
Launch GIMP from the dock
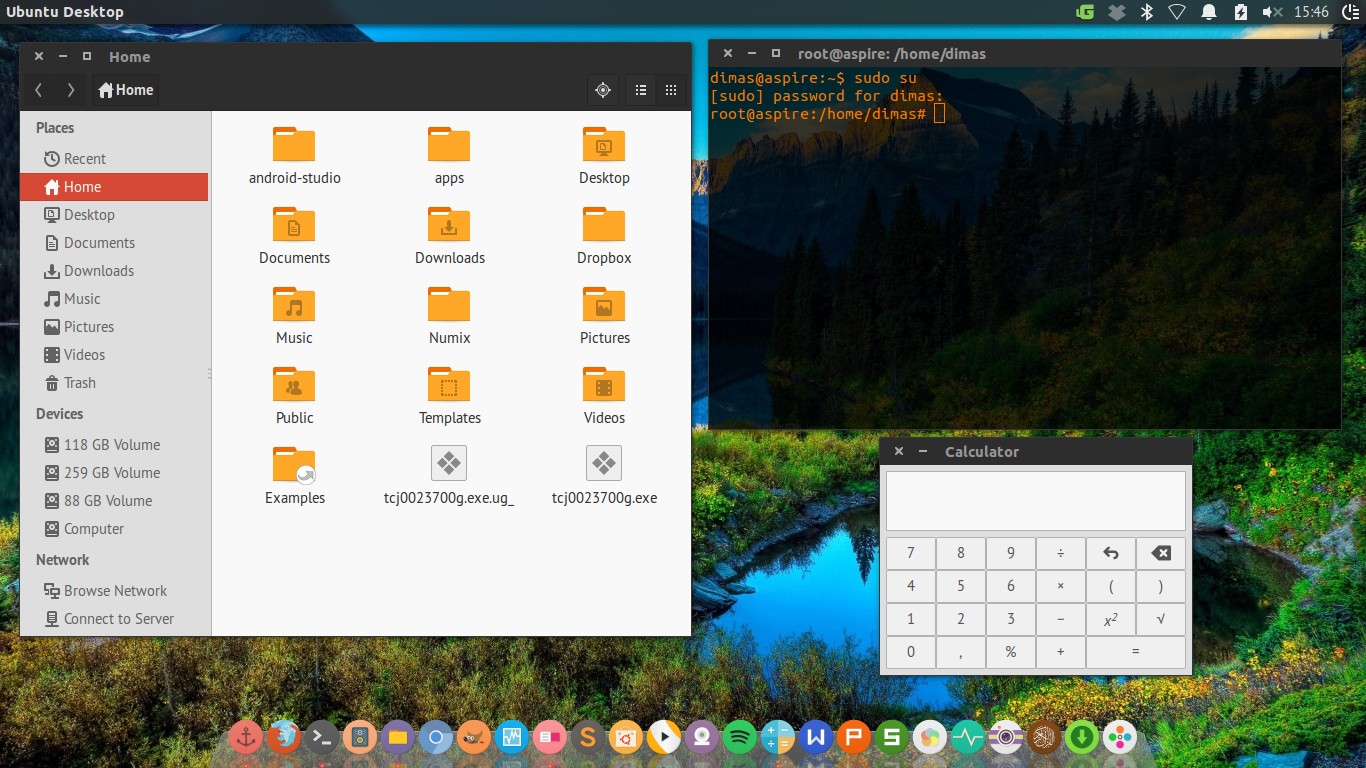pos(474,737)
